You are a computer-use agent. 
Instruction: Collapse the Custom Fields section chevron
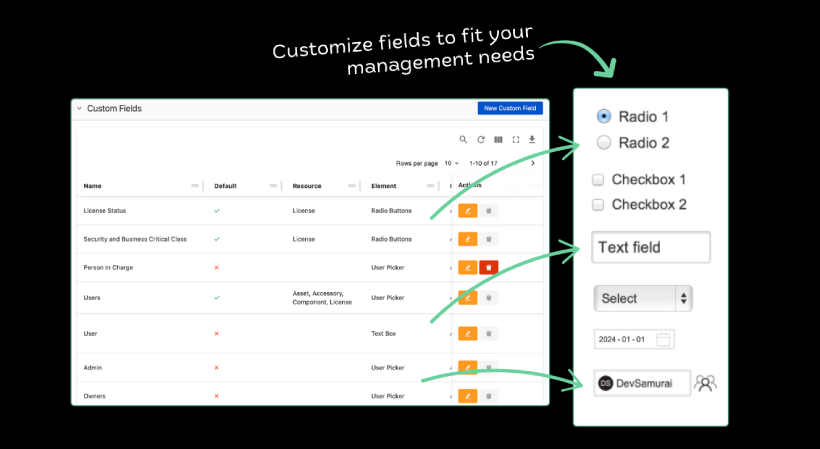[x=80, y=108]
